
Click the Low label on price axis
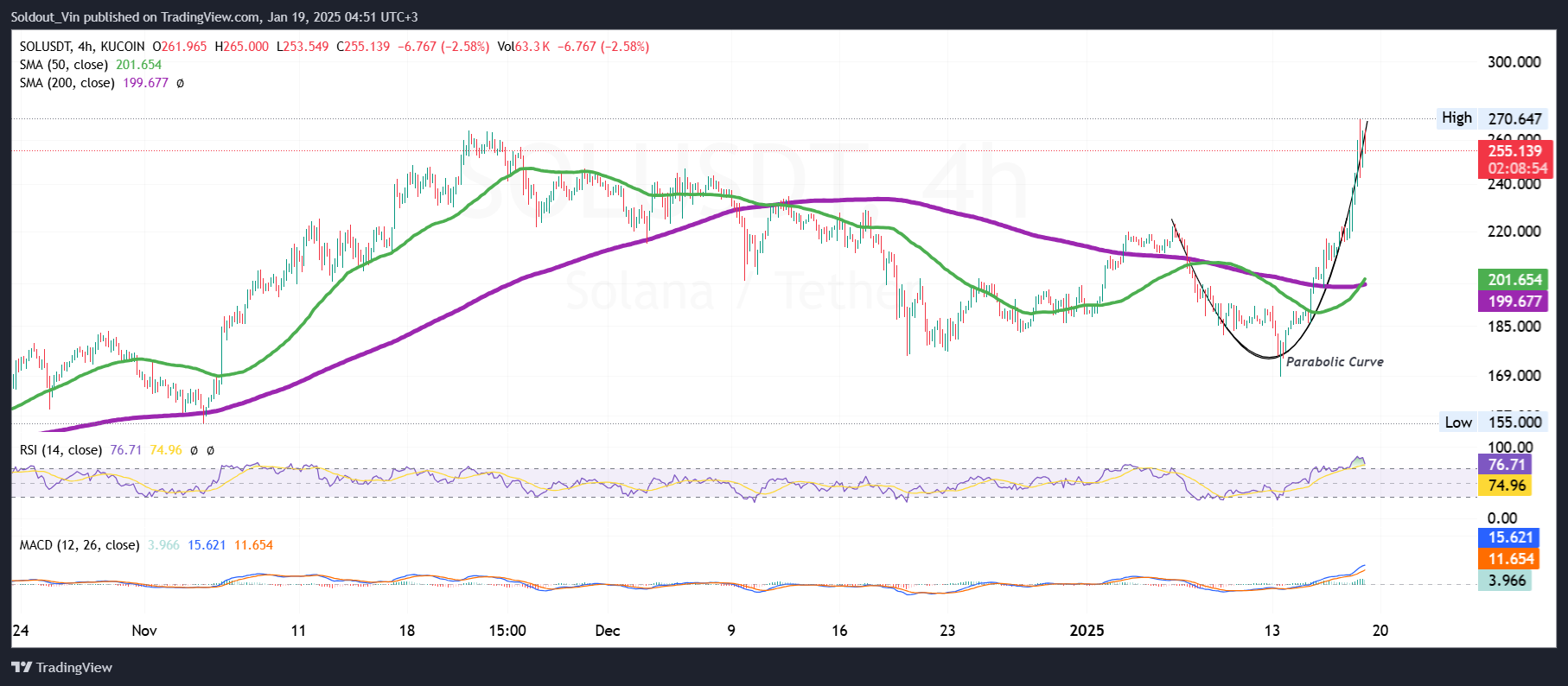click(x=1458, y=422)
